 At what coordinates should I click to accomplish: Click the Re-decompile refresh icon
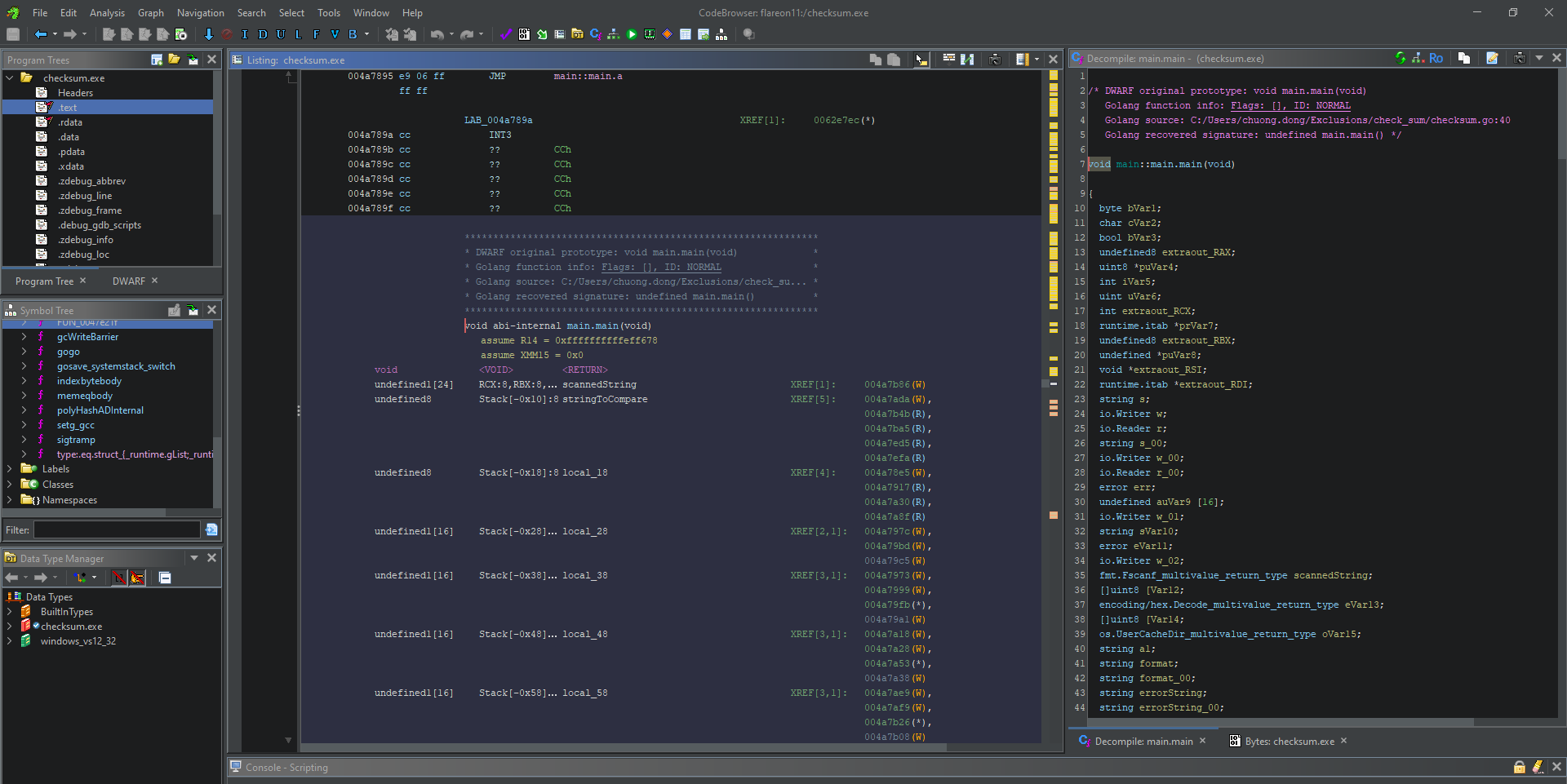point(1401,58)
